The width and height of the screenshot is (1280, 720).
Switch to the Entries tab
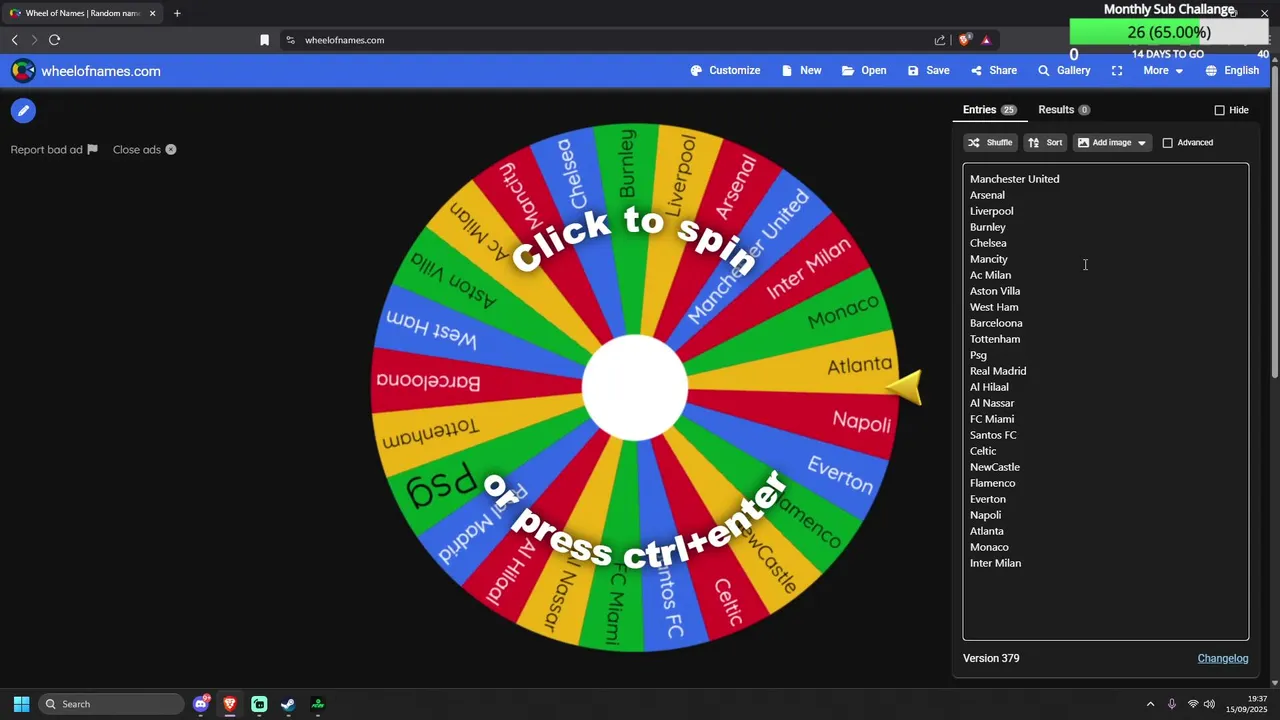[x=989, y=110]
